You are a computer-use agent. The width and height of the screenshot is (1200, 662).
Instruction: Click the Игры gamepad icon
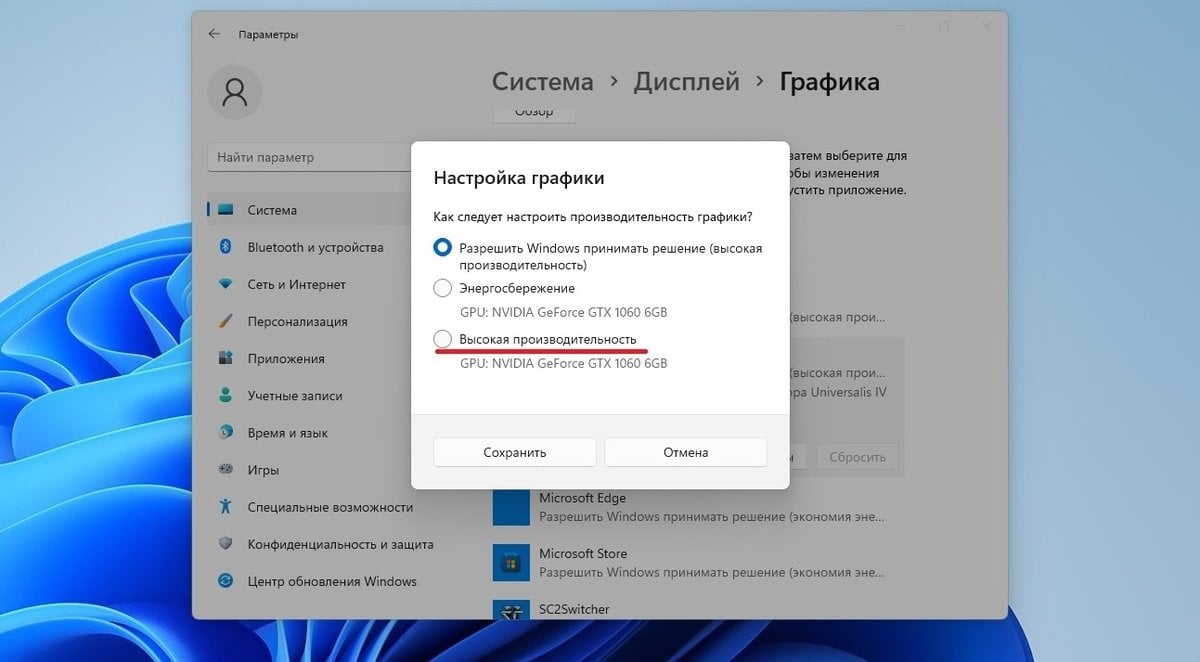coord(226,470)
